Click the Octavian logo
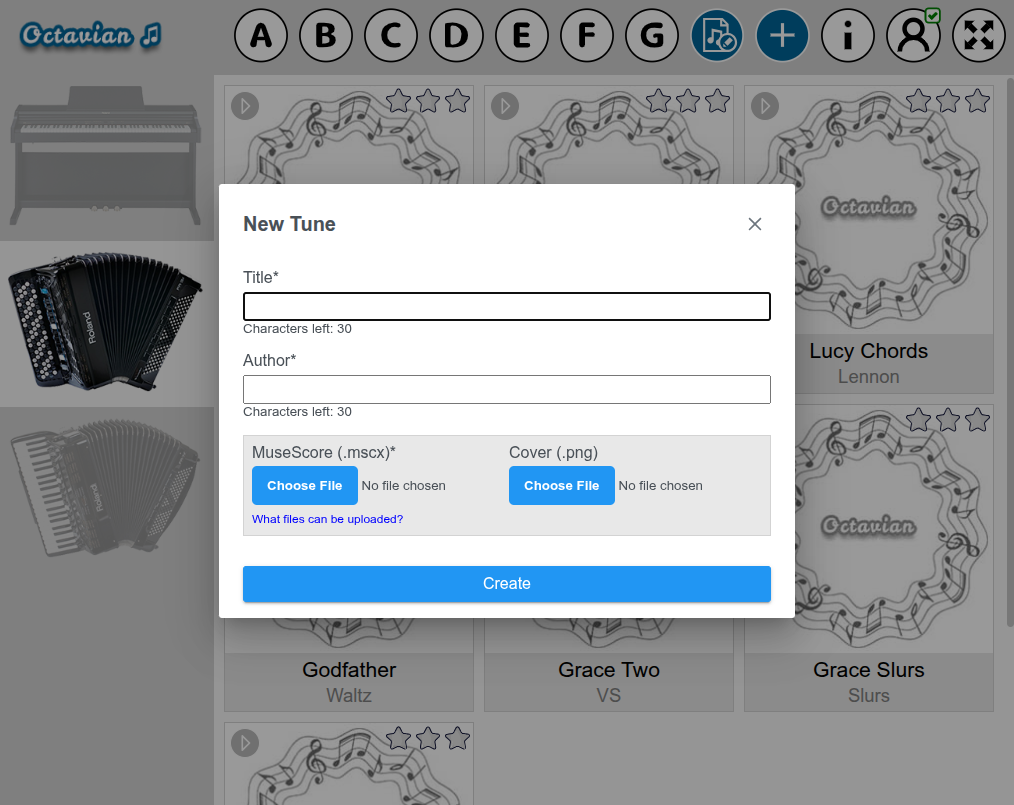Viewport: 1014px width, 805px height. point(90,33)
